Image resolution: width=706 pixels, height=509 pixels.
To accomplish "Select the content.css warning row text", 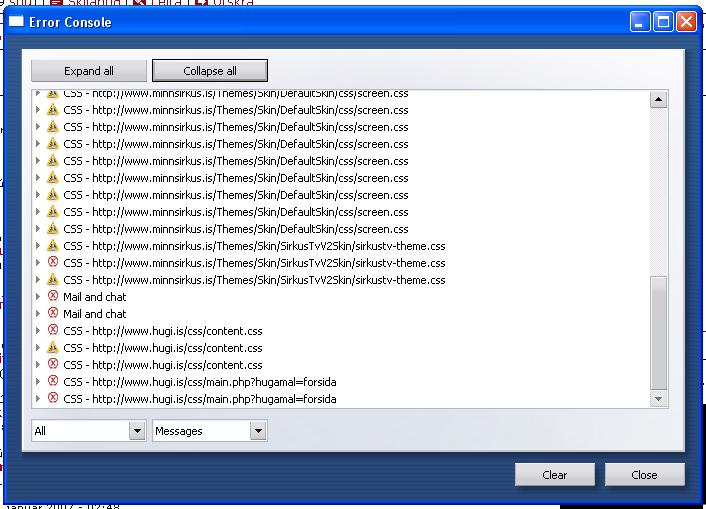I will [163, 348].
